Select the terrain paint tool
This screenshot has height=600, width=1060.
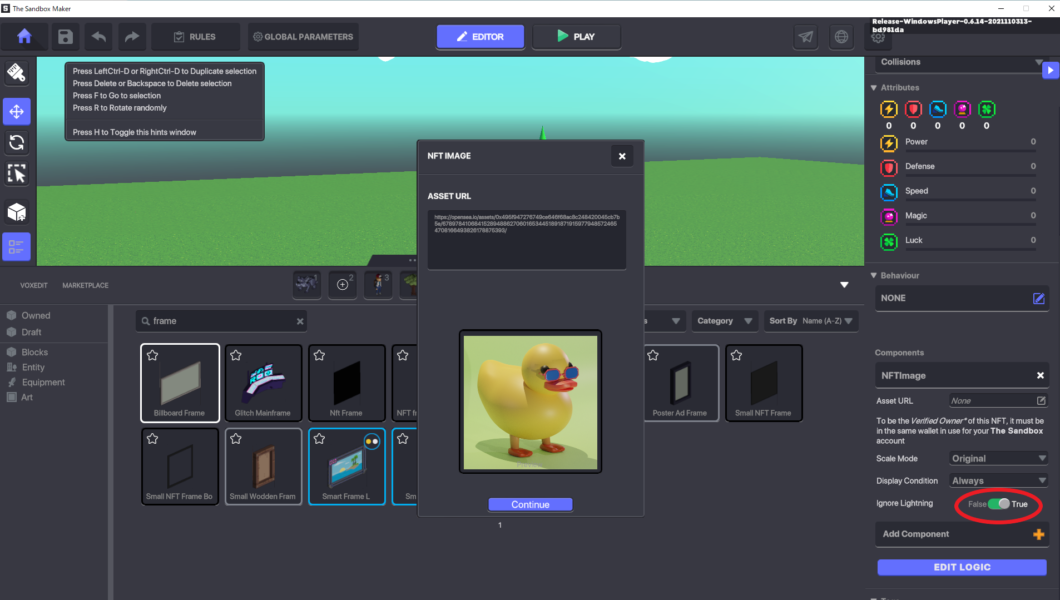[x=16, y=73]
